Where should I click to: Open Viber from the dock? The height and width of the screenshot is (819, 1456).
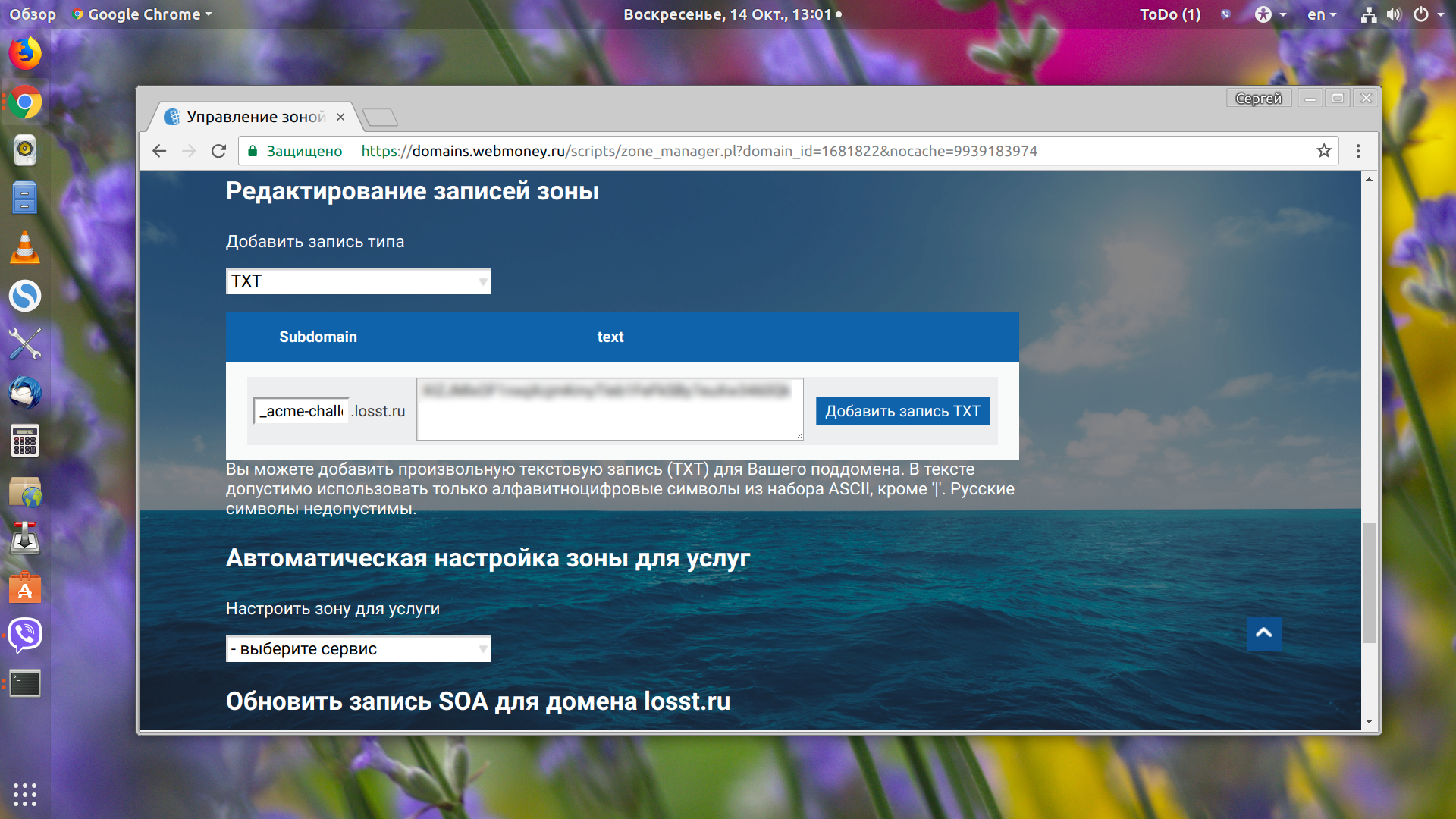click(25, 635)
